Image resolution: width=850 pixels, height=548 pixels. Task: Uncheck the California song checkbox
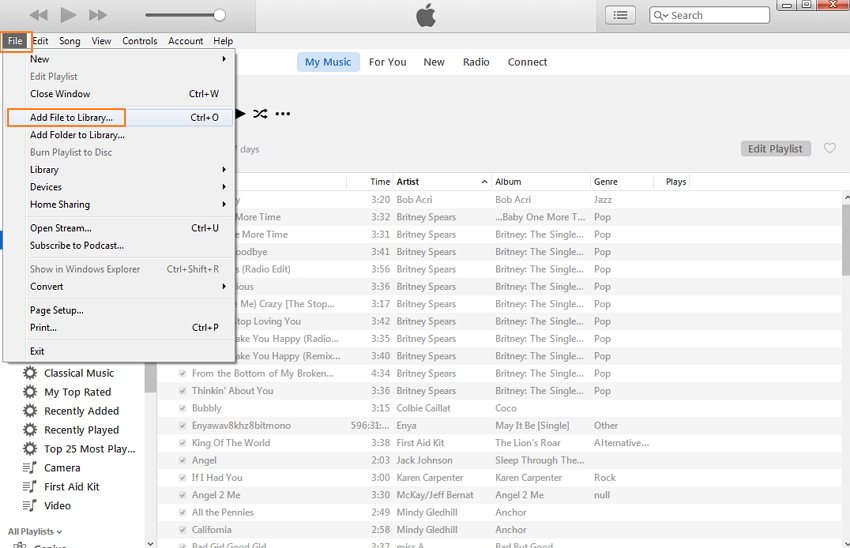[x=182, y=530]
